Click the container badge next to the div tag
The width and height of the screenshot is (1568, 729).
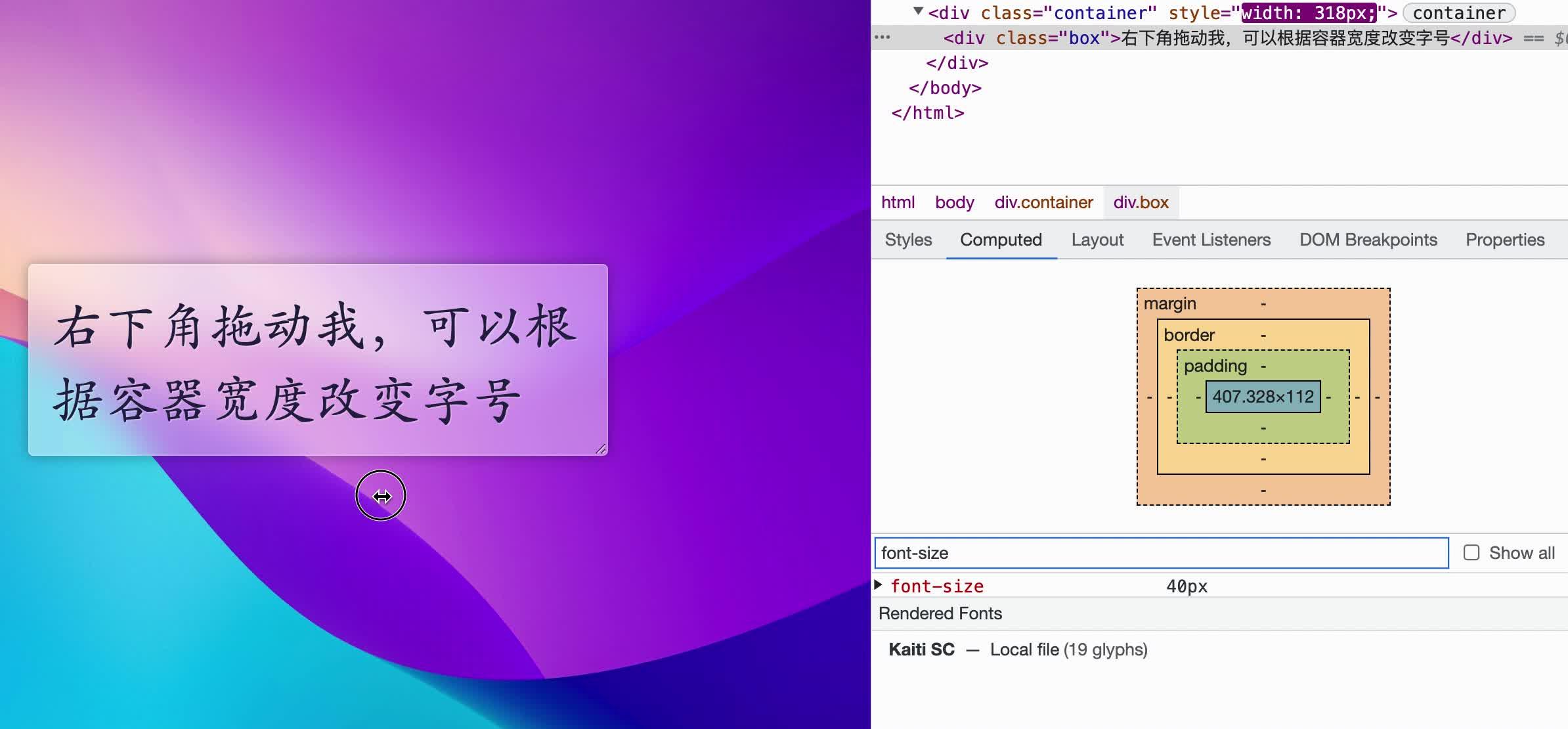(1459, 13)
